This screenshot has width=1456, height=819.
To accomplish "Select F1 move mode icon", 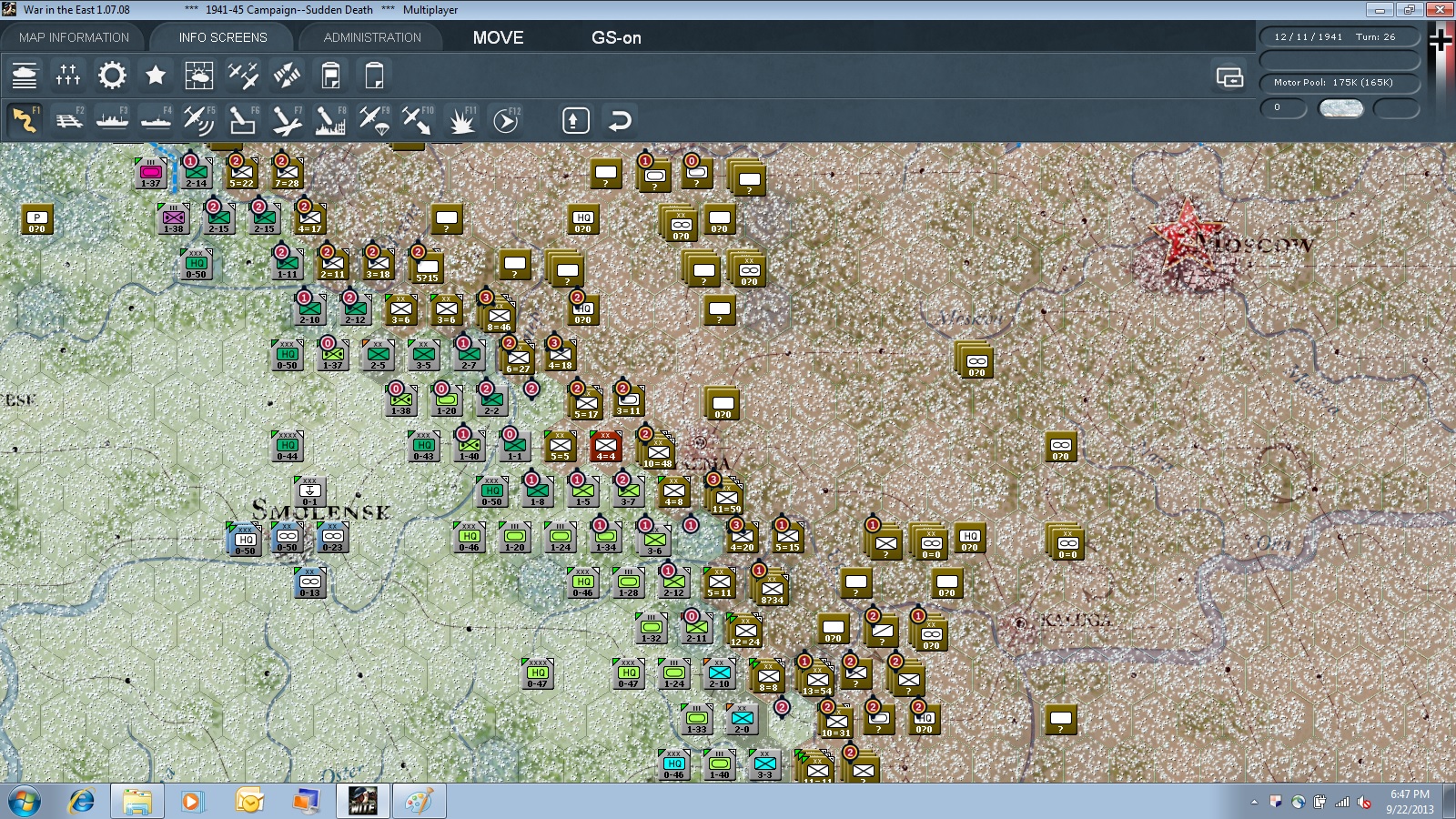I will (x=25, y=120).
